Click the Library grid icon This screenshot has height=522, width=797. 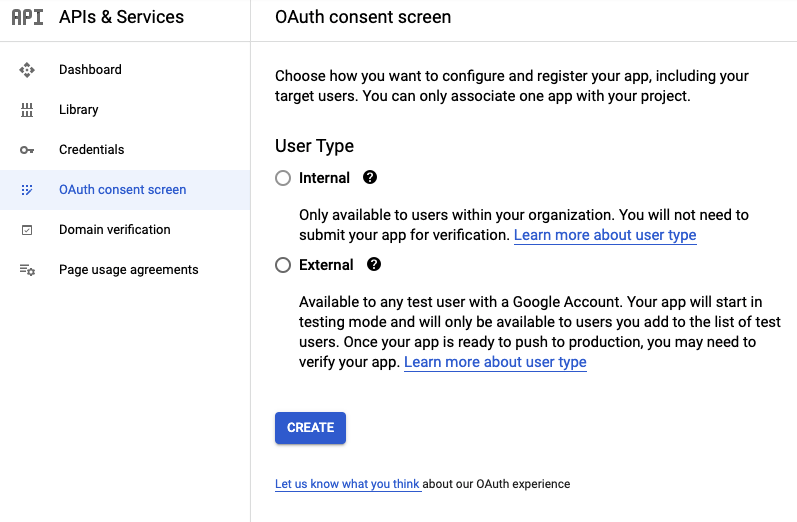(x=27, y=110)
